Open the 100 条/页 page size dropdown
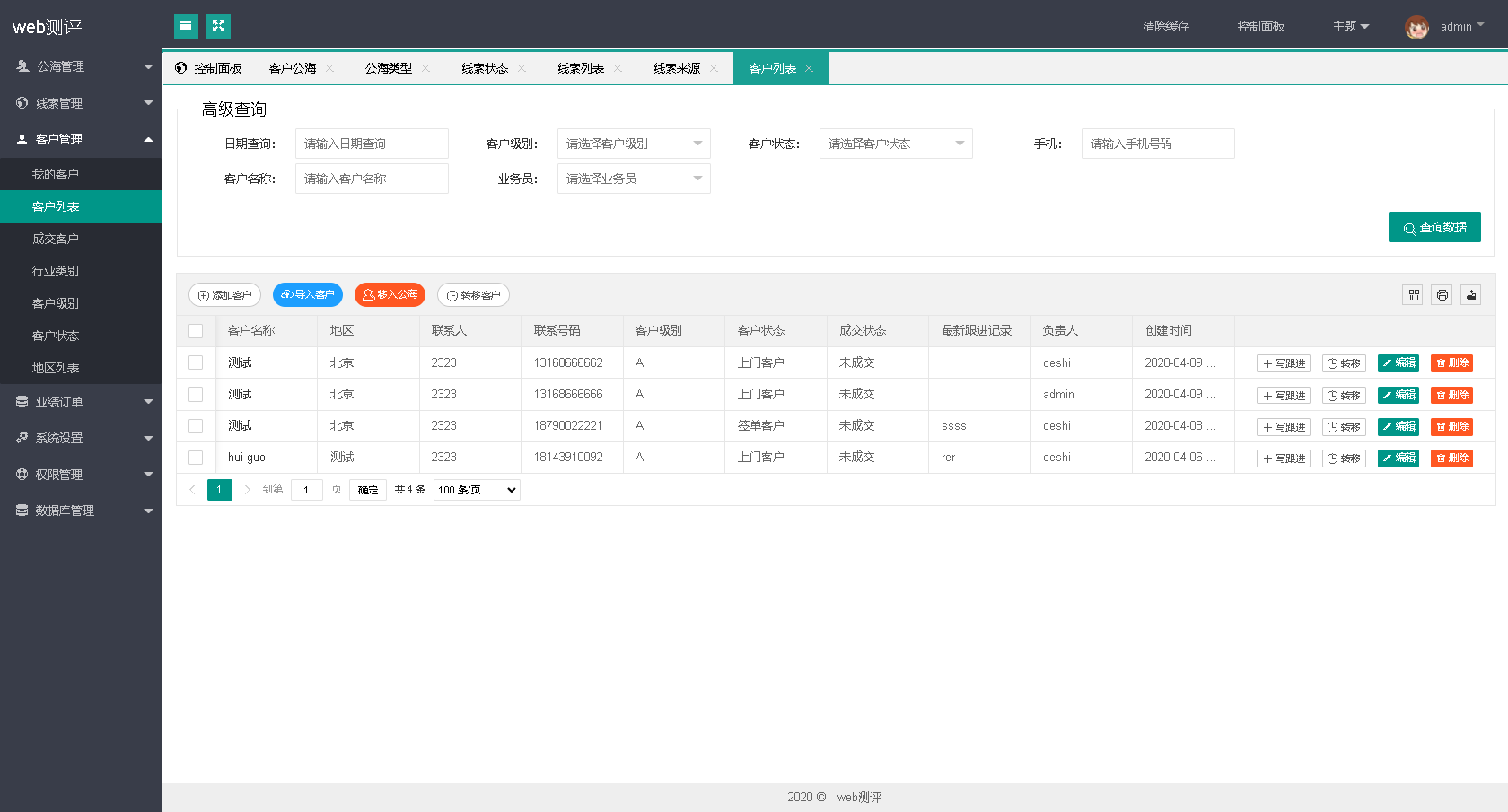1508x812 pixels. tap(477, 490)
